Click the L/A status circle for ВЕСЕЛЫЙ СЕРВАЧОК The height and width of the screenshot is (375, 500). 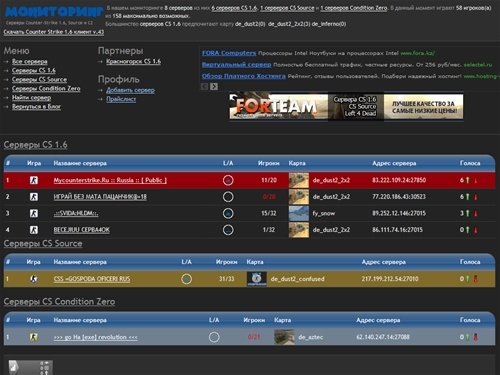click(x=228, y=230)
